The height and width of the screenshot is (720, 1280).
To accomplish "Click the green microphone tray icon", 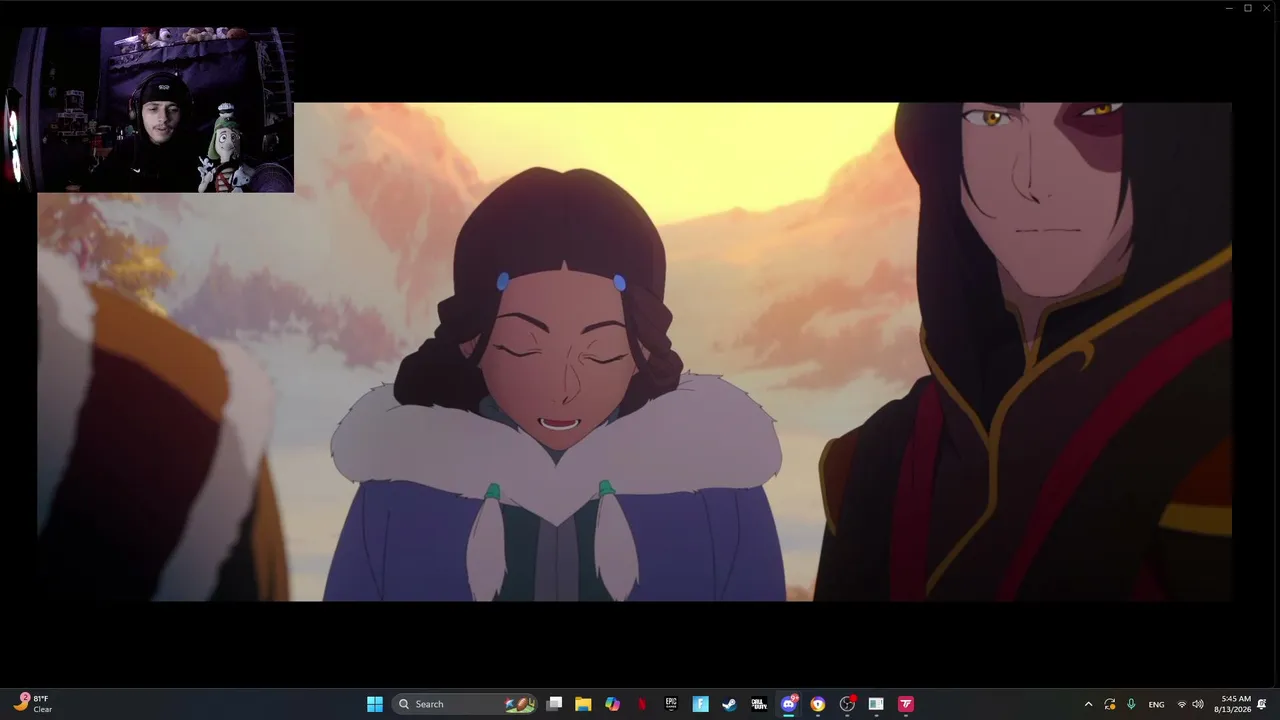I will (x=1131, y=704).
